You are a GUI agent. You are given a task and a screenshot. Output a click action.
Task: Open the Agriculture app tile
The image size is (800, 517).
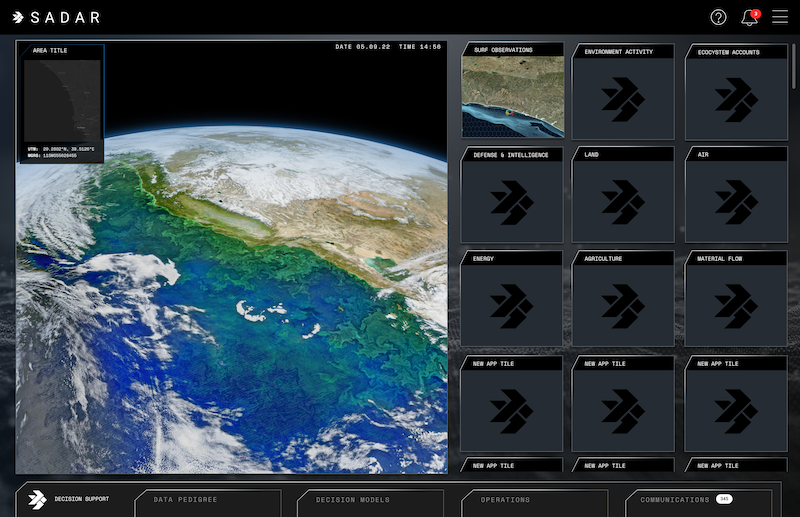[x=623, y=303]
